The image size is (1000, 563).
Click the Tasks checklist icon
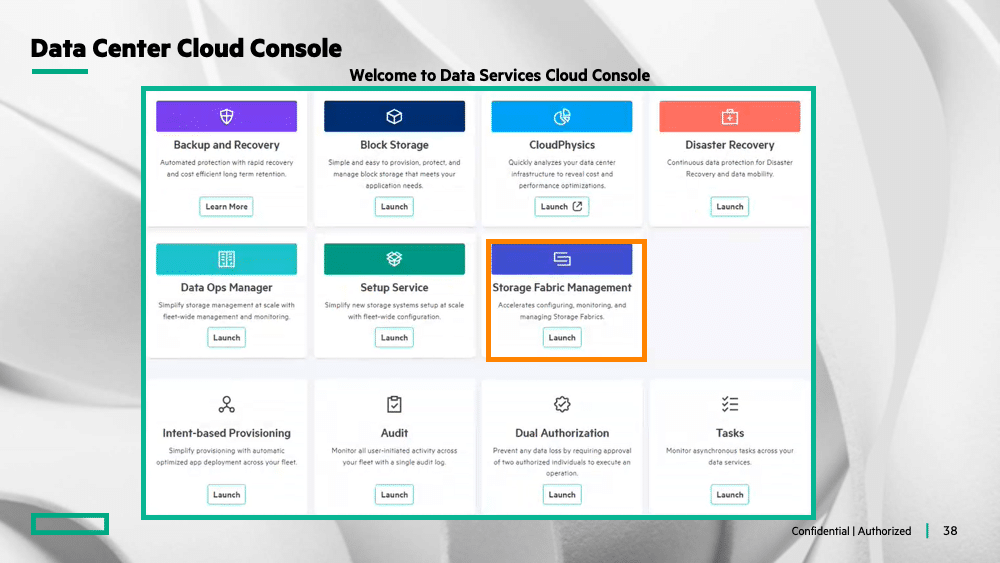(730, 404)
